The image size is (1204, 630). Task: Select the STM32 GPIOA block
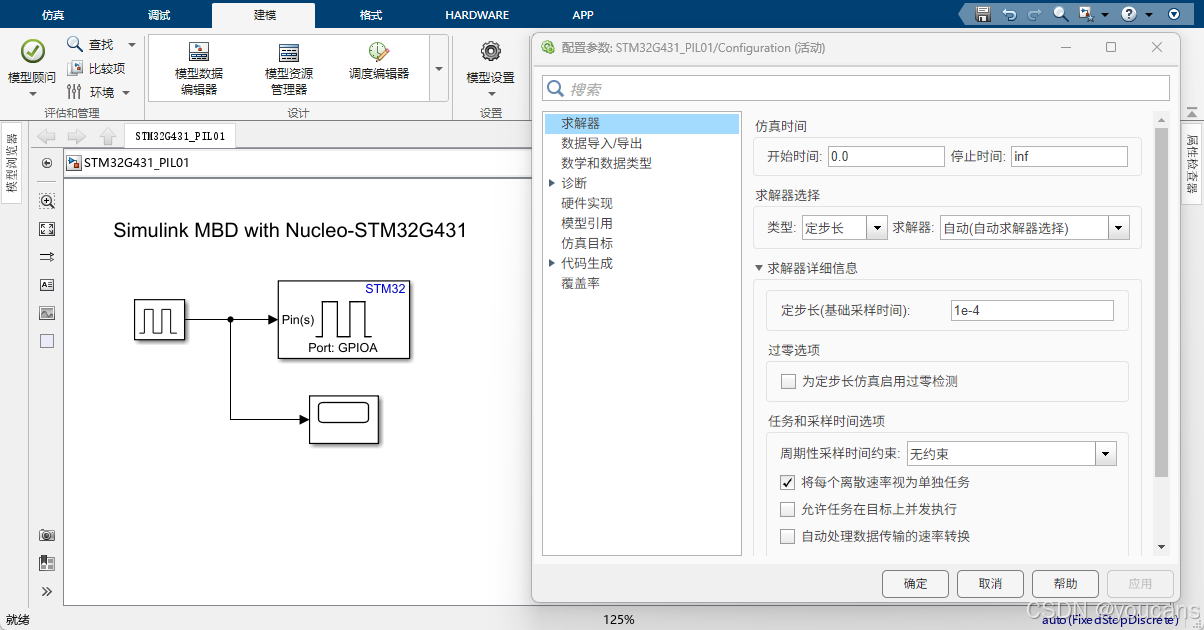[x=345, y=320]
